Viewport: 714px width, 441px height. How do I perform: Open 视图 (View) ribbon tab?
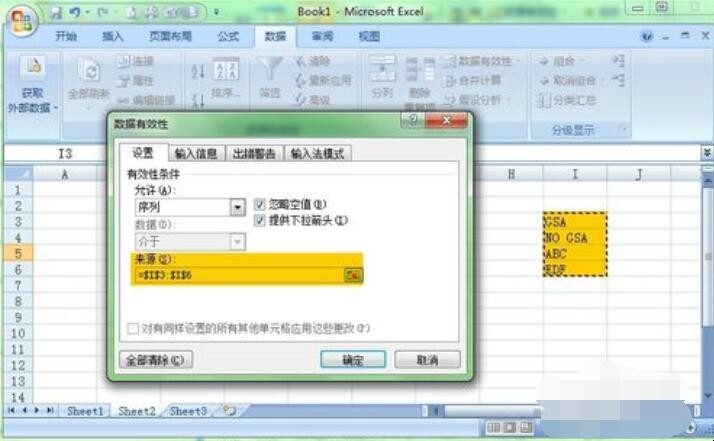(369, 36)
